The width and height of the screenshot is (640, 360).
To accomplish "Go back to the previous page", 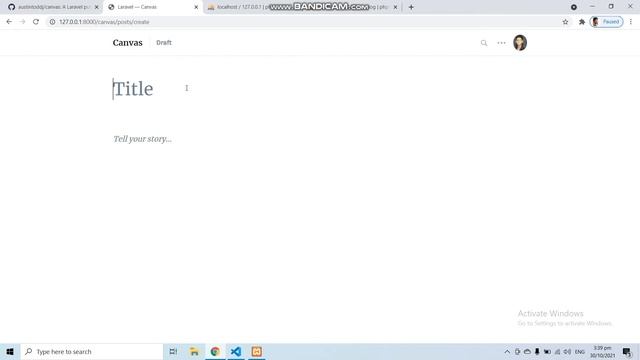I will click(x=9, y=22).
